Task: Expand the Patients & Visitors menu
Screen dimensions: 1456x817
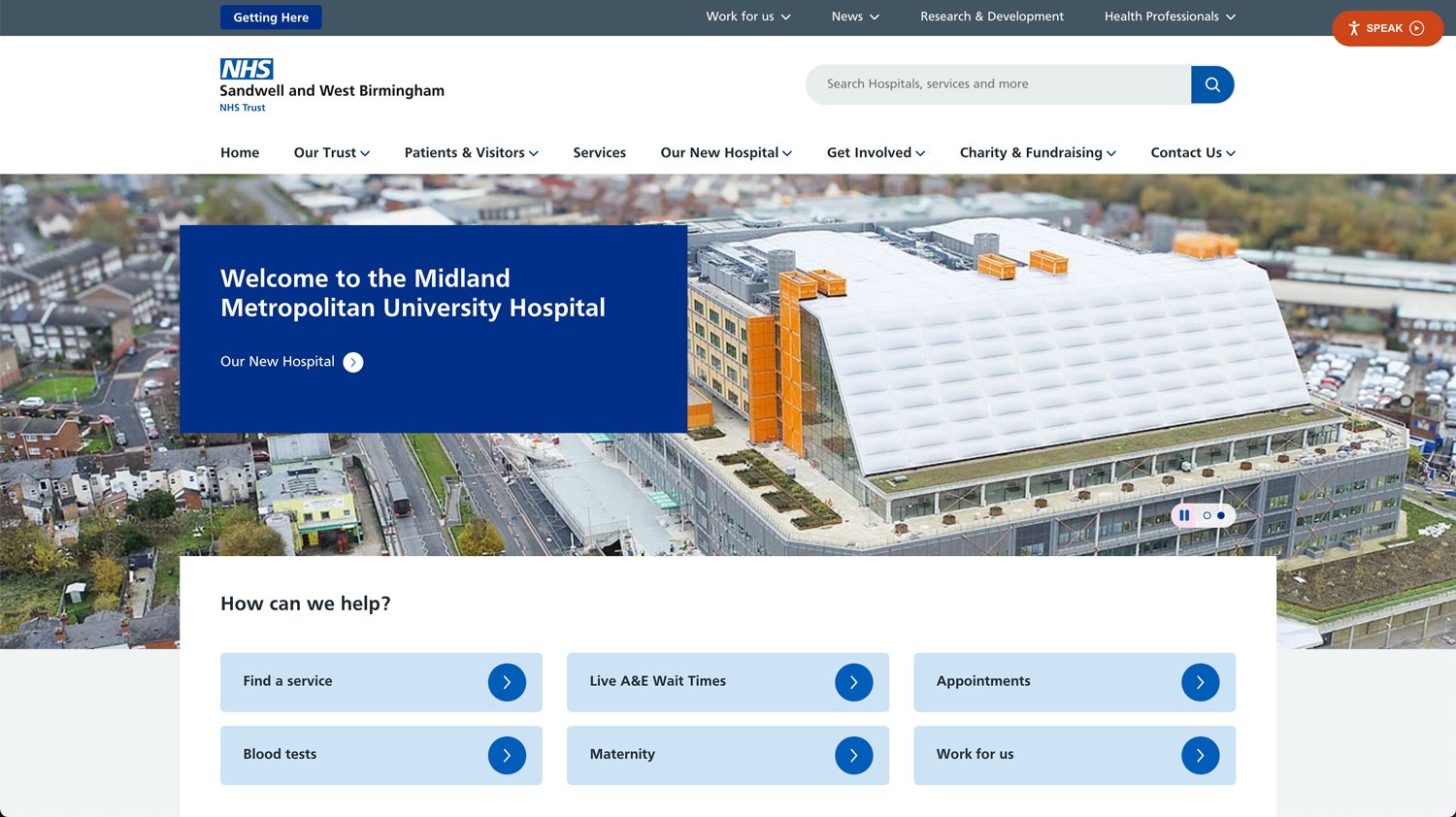Action: [x=472, y=153]
